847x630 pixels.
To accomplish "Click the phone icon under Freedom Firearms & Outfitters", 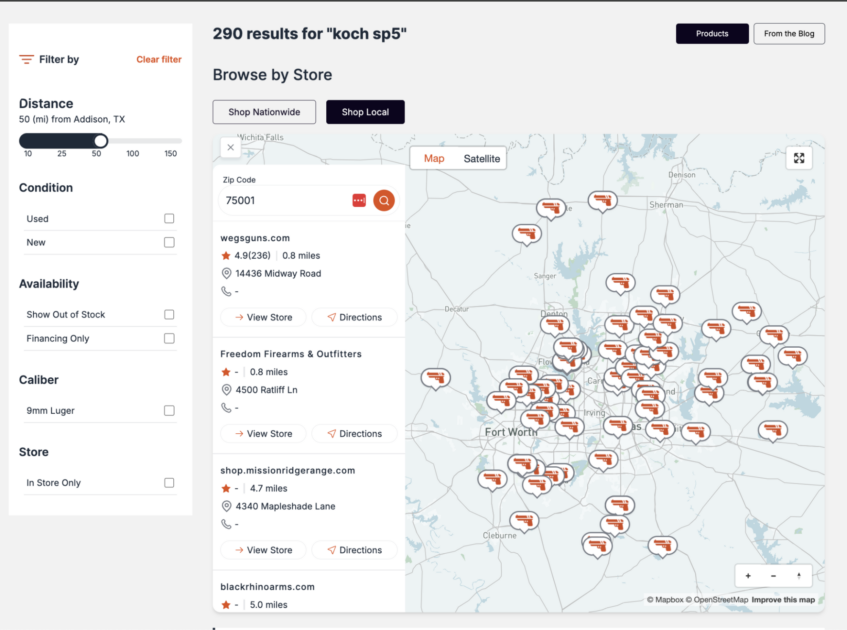I will click(226, 407).
